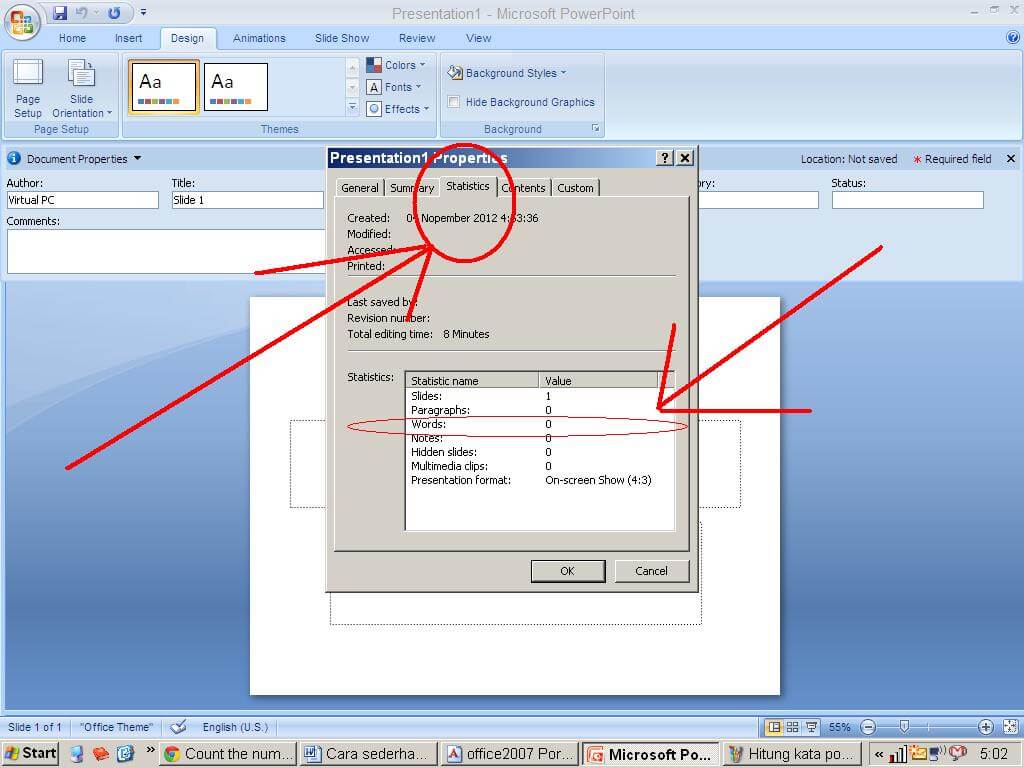Close the Document Properties panel
The image size is (1024, 768).
pos(1011,159)
